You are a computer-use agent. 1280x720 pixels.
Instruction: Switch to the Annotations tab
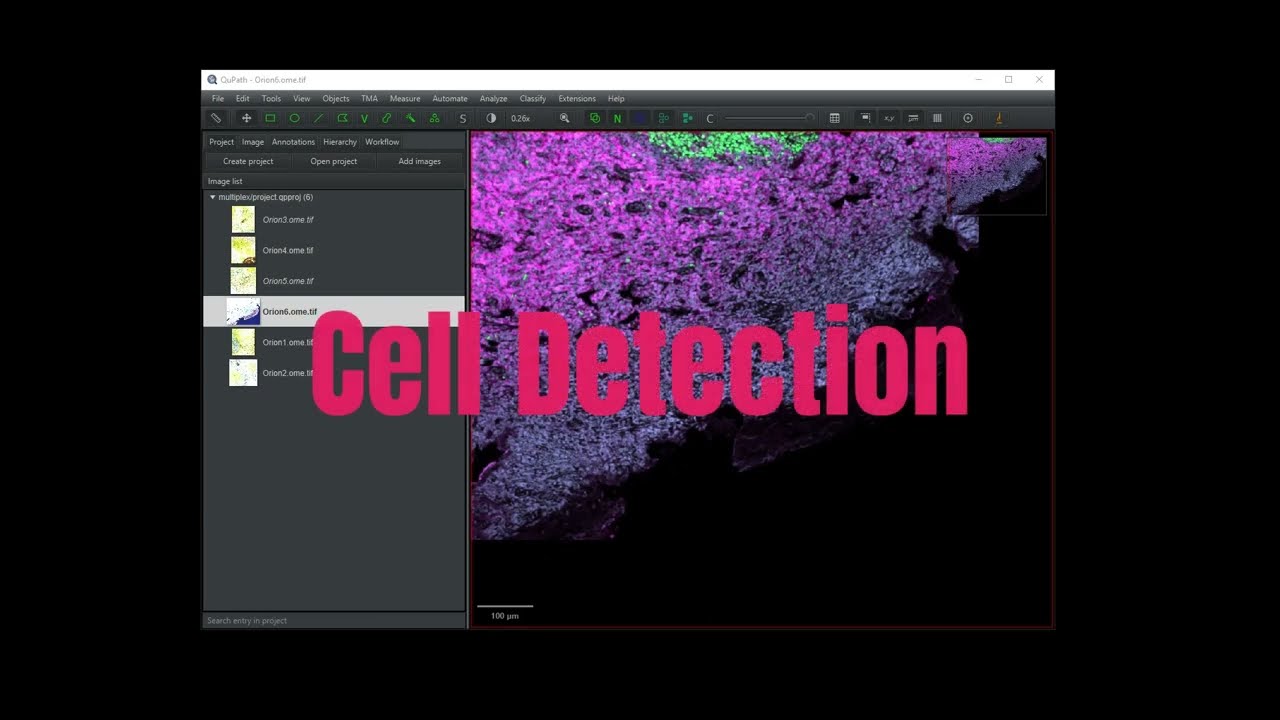tap(292, 142)
